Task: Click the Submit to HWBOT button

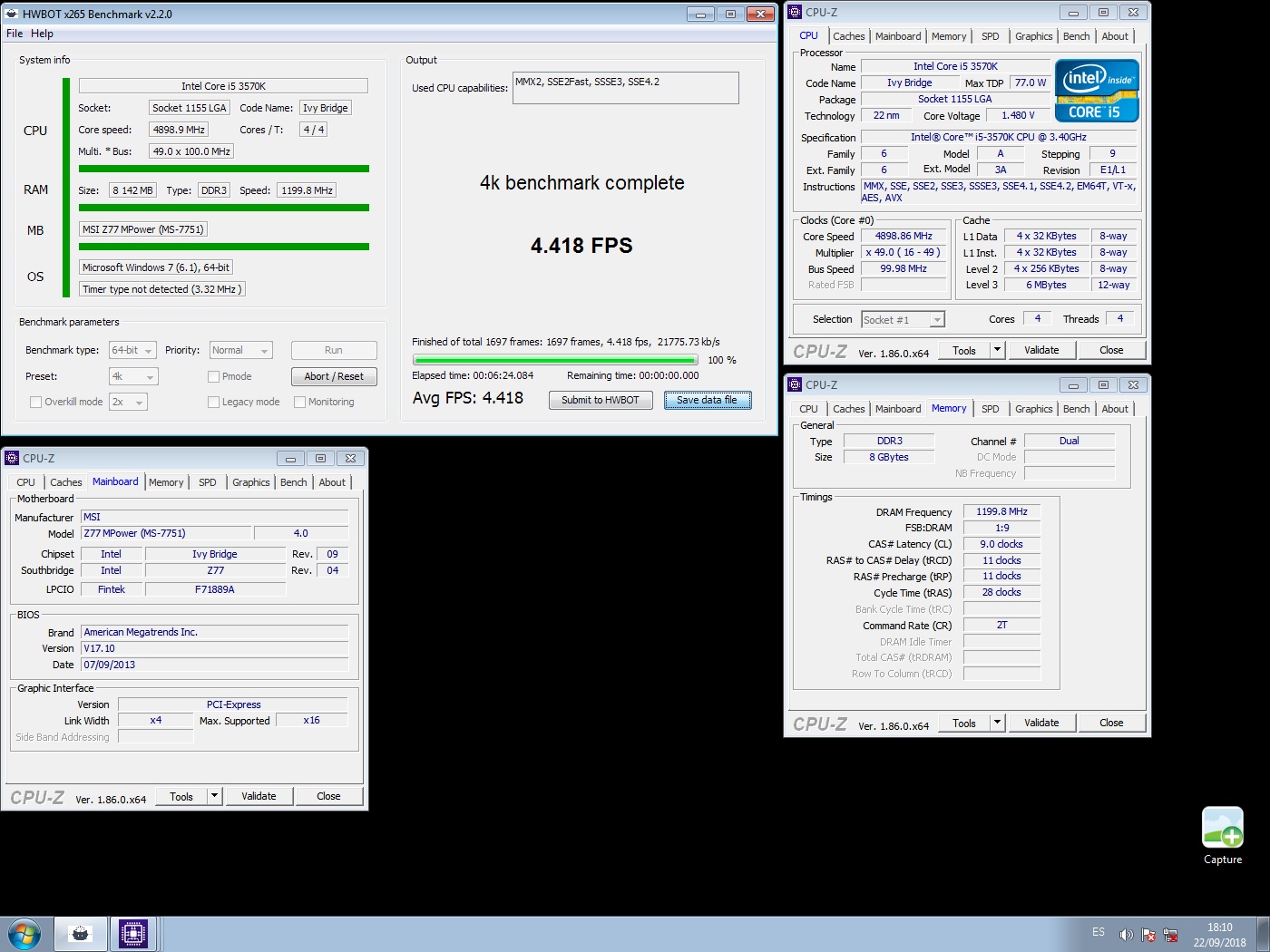Action: click(x=601, y=400)
